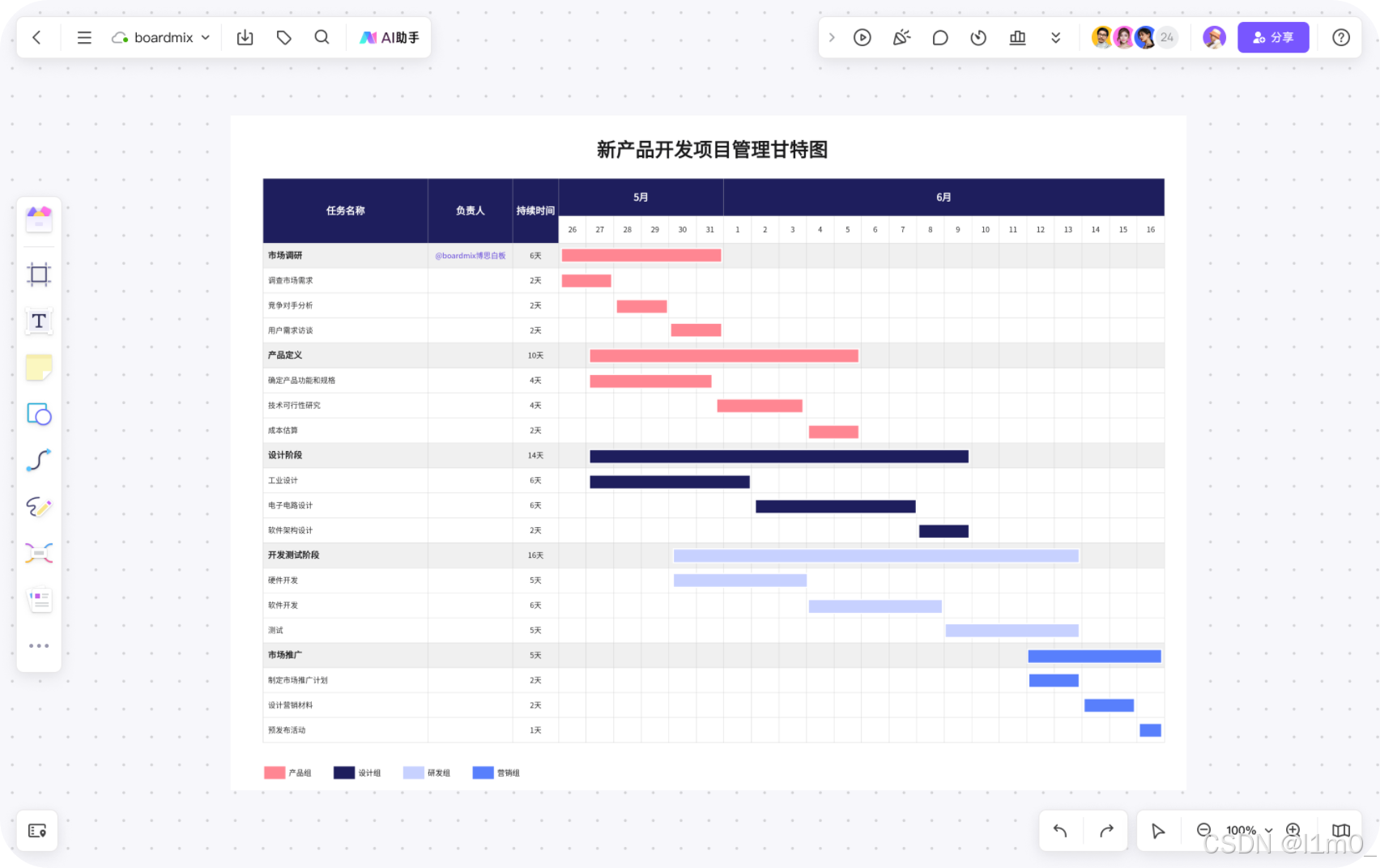Click the 16天 duration cell

535,555
